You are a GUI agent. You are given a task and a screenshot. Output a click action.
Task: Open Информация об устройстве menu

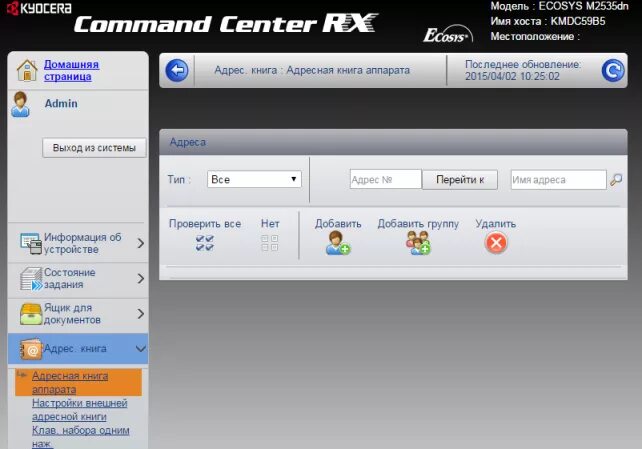78,243
